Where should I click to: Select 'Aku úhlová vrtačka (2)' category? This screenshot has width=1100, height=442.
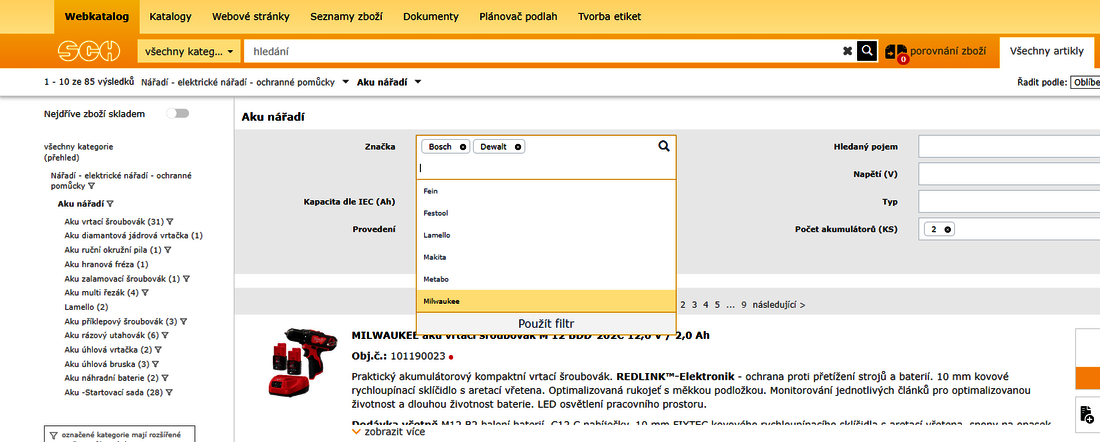[108, 350]
